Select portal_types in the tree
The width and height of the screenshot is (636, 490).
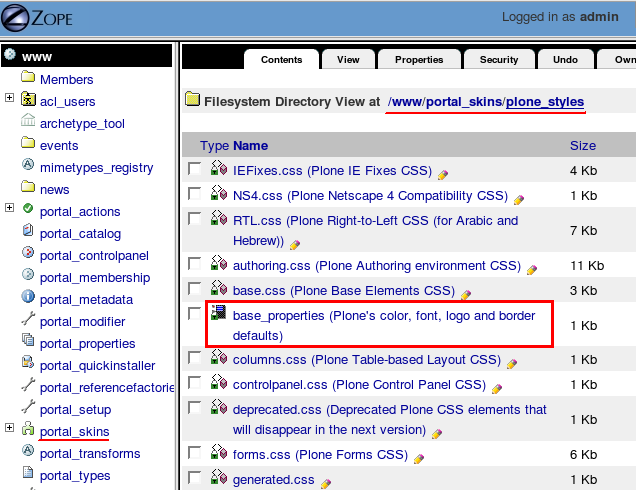click(x=75, y=475)
